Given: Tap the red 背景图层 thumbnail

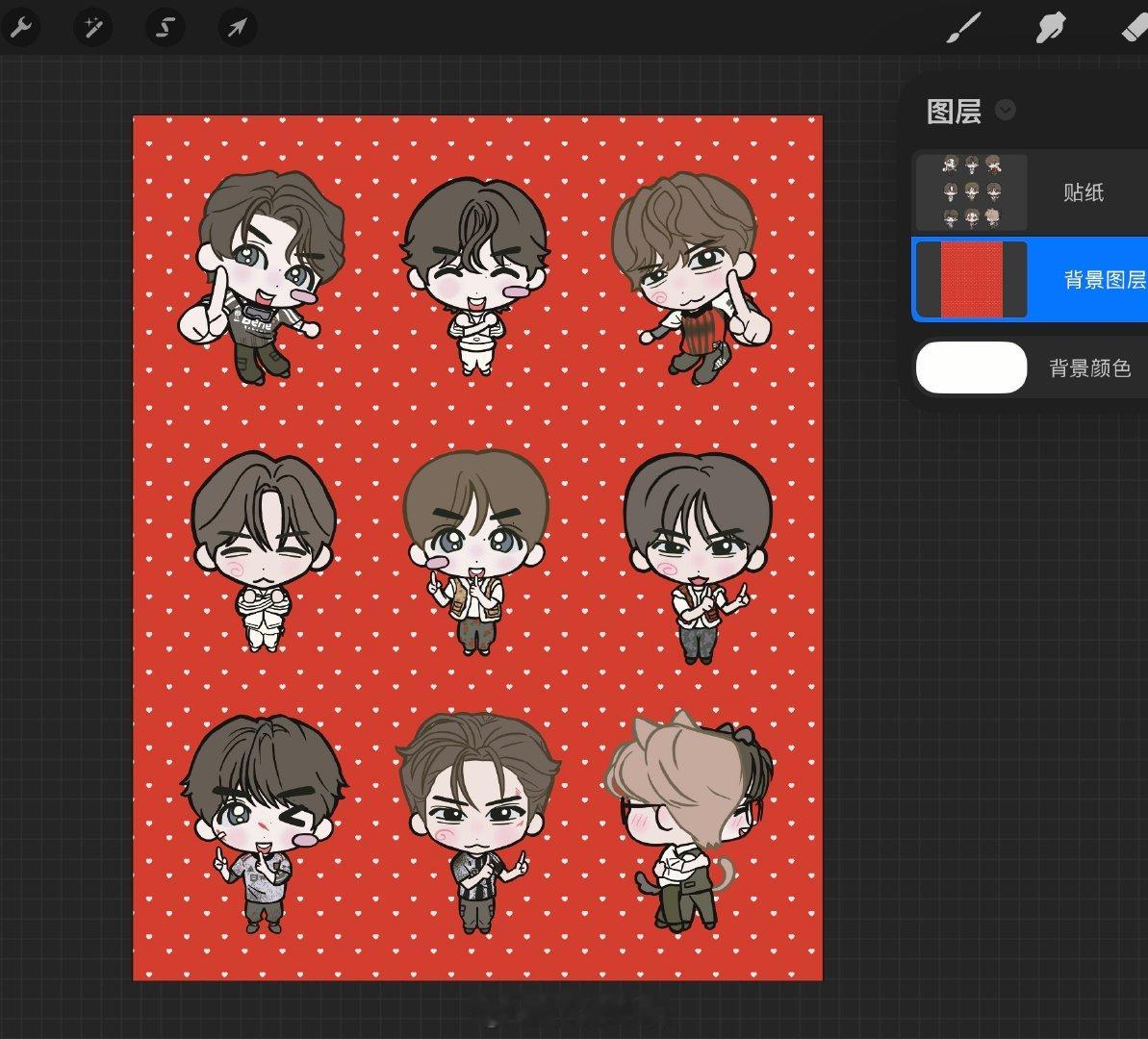Looking at the screenshot, I should coord(972,280).
